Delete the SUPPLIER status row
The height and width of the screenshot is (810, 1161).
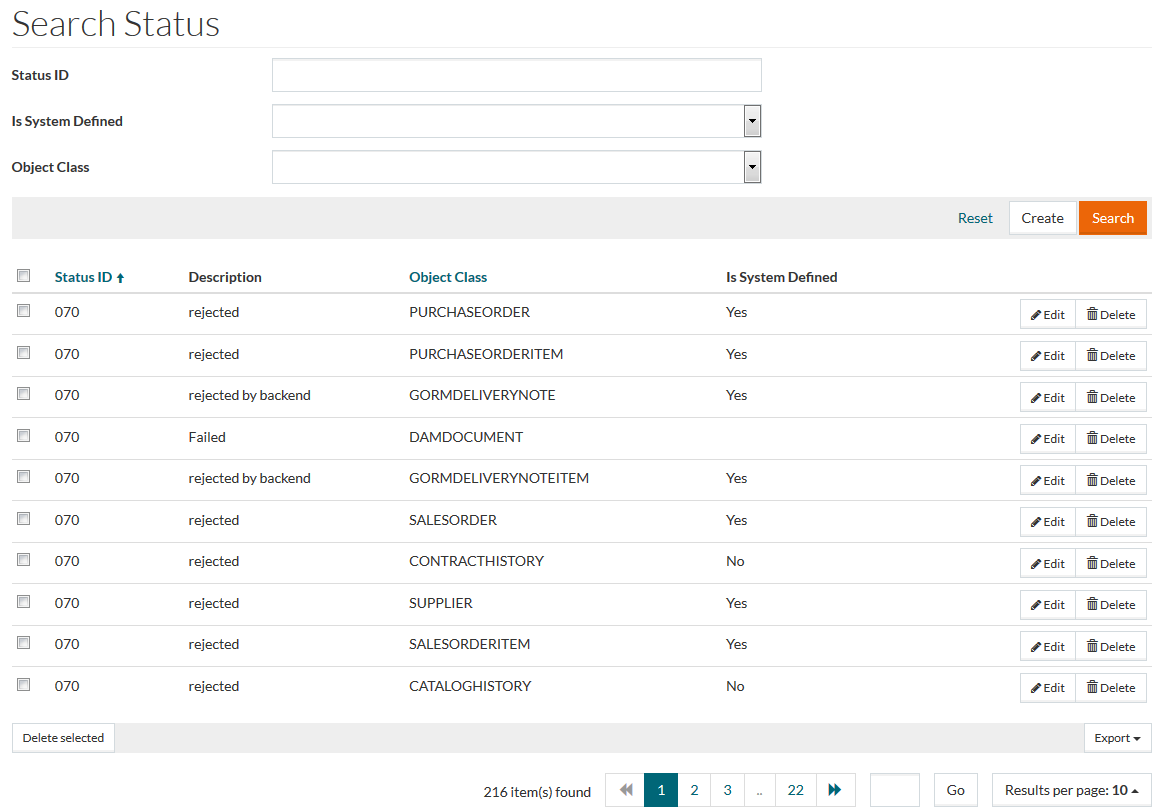coord(1110,604)
